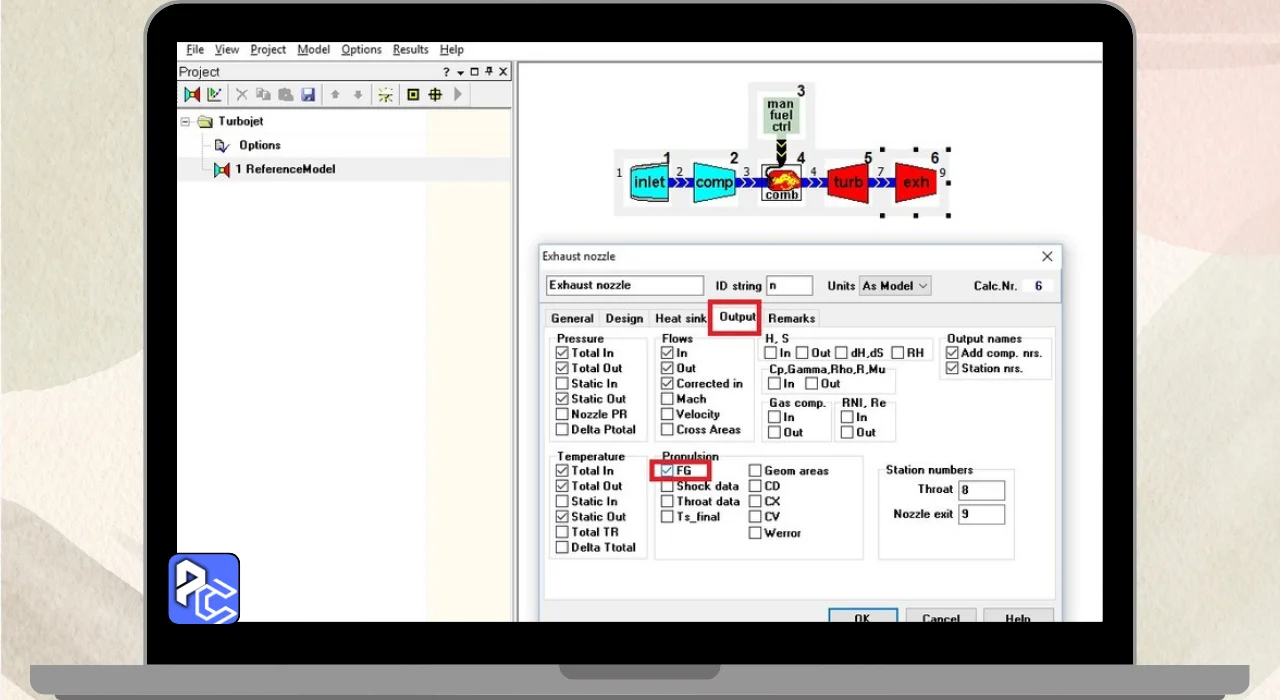Open the Units dropdown
This screenshot has width=1280, height=700.
coord(895,286)
